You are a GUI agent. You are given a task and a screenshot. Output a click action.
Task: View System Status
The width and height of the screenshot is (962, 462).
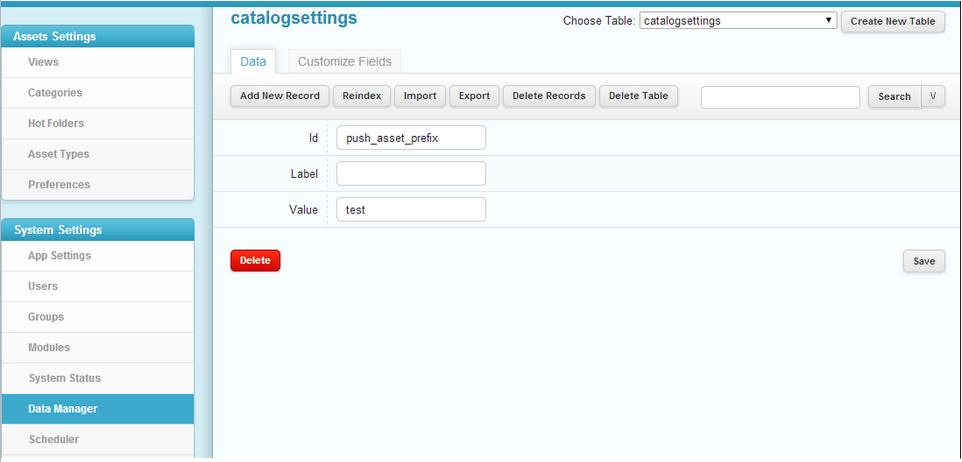pyautogui.click(x=98, y=378)
